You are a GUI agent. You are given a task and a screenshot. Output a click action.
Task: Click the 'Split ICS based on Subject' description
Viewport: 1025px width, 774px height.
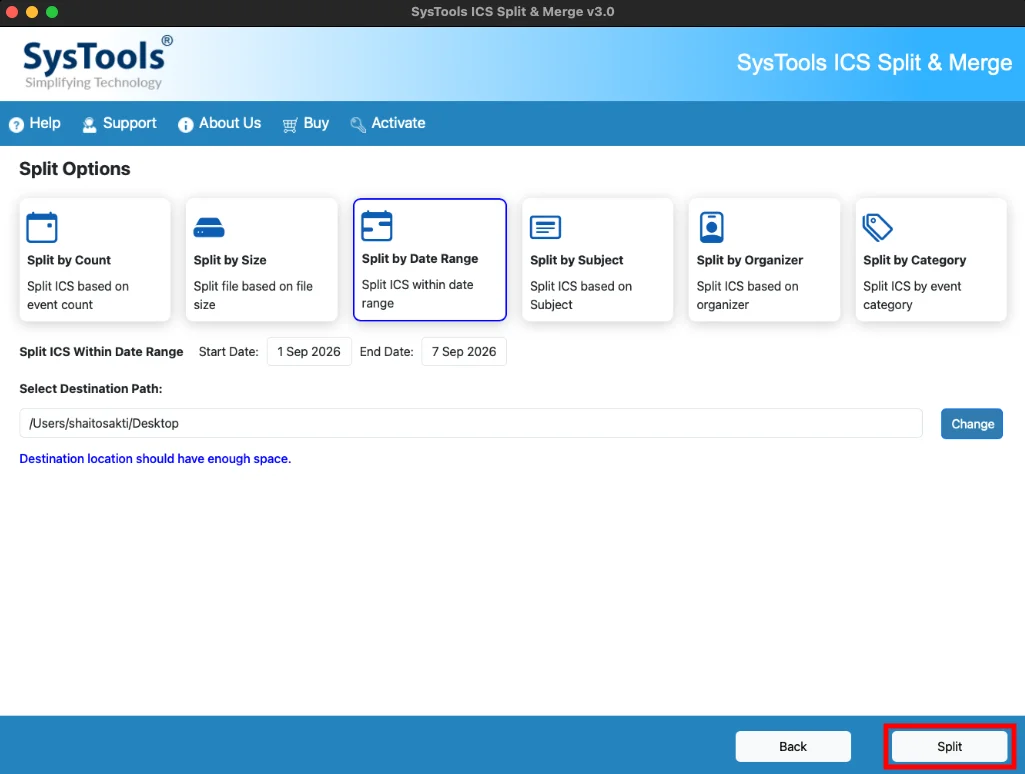581,295
